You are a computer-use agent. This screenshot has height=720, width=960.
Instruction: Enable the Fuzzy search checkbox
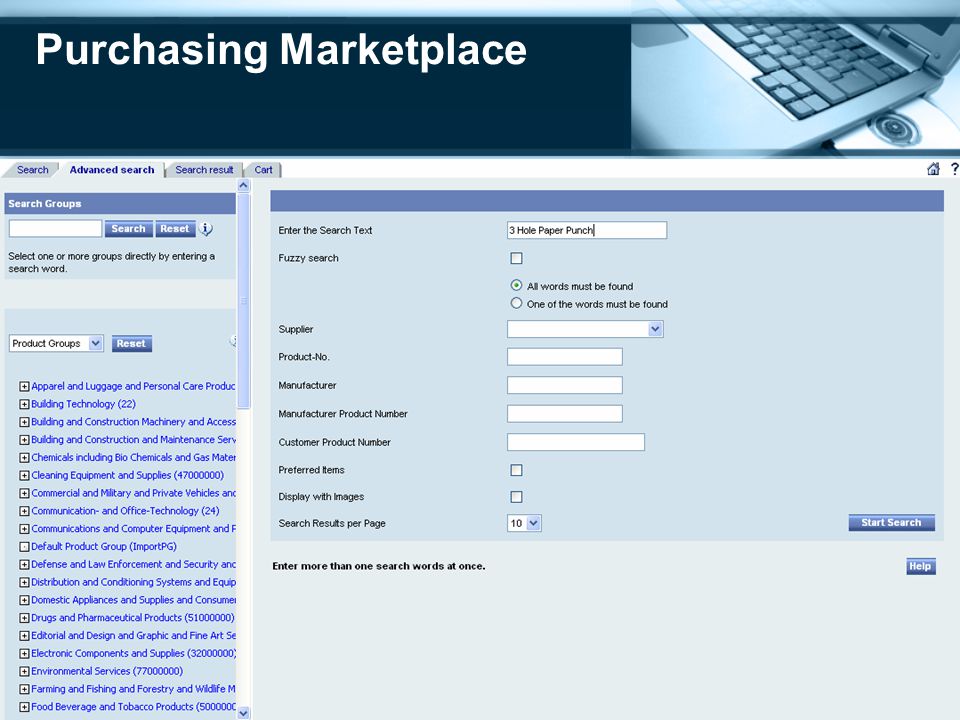pos(517,258)
